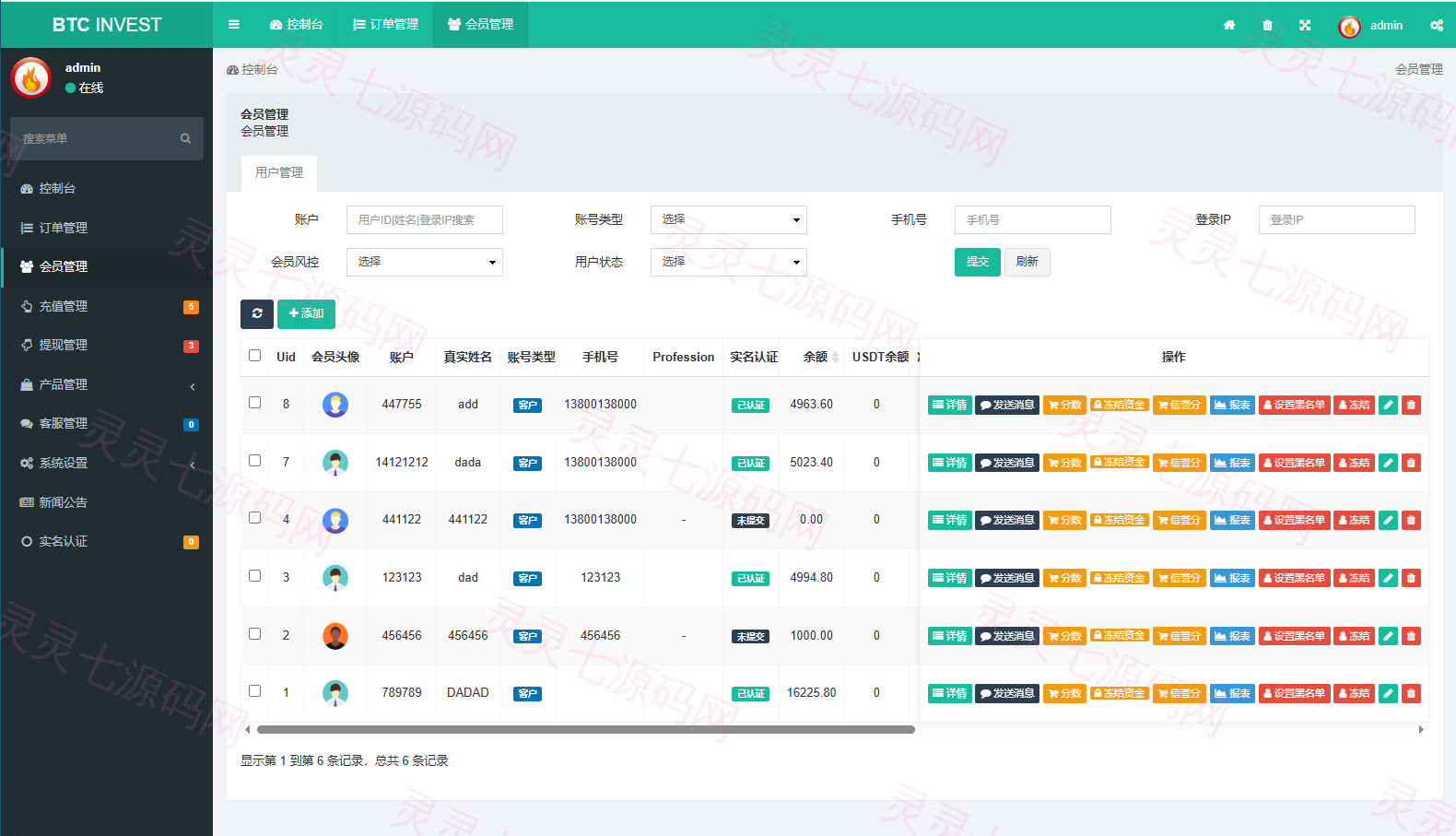
Task: Check the row checkbox for Uid 4
Action: (255, 518)
